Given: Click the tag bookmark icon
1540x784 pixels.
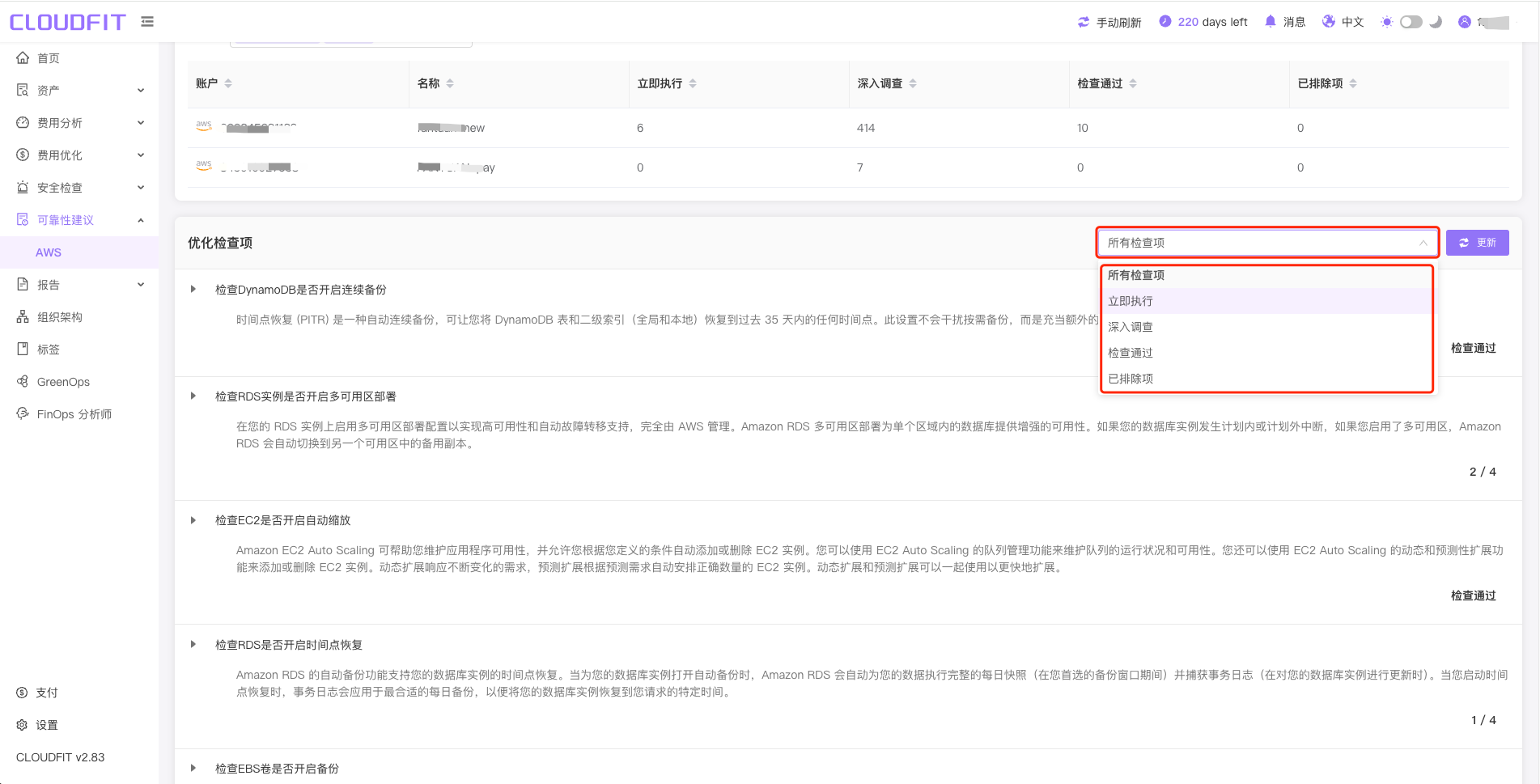Looking at the screenshot, I should [x=23, y=350].
